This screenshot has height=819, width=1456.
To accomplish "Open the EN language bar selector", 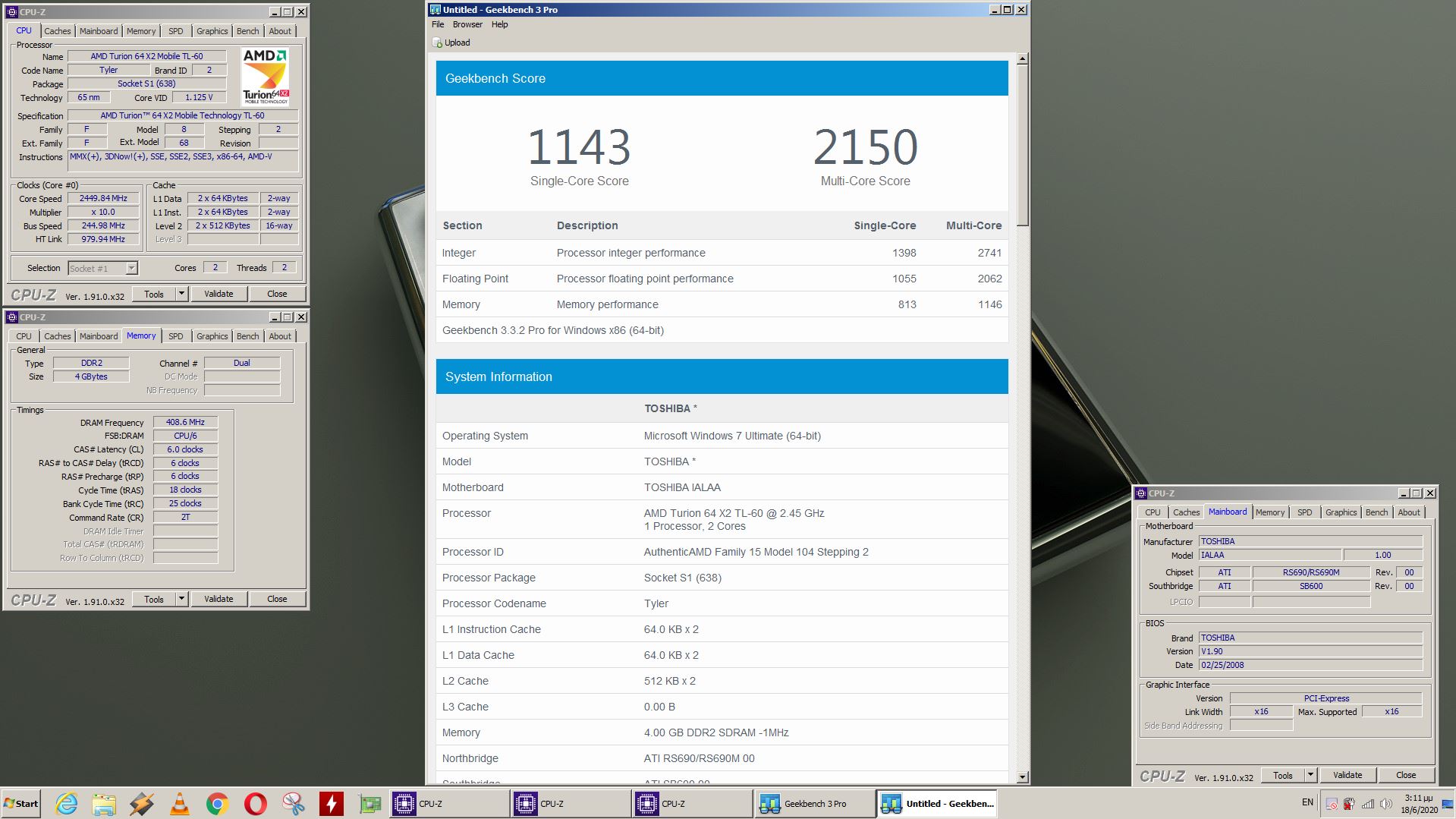I will point(1307,802).
